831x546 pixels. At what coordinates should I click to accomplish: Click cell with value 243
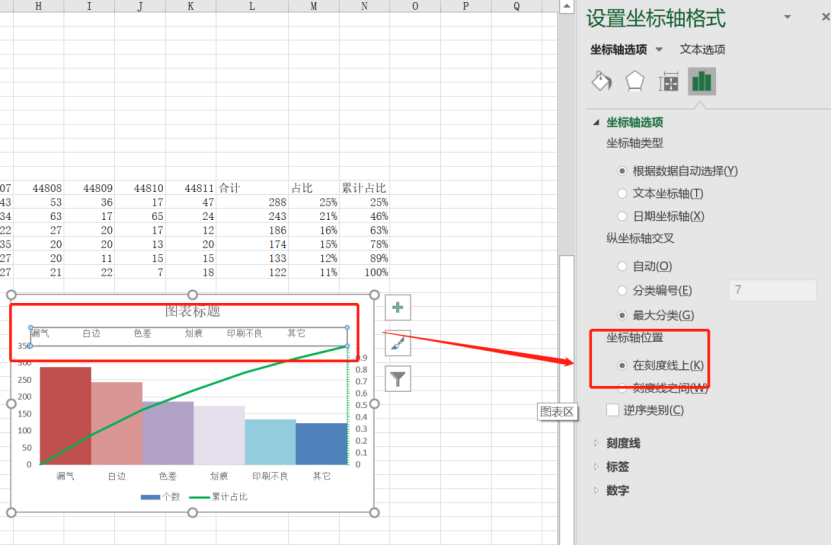(252, 216)
